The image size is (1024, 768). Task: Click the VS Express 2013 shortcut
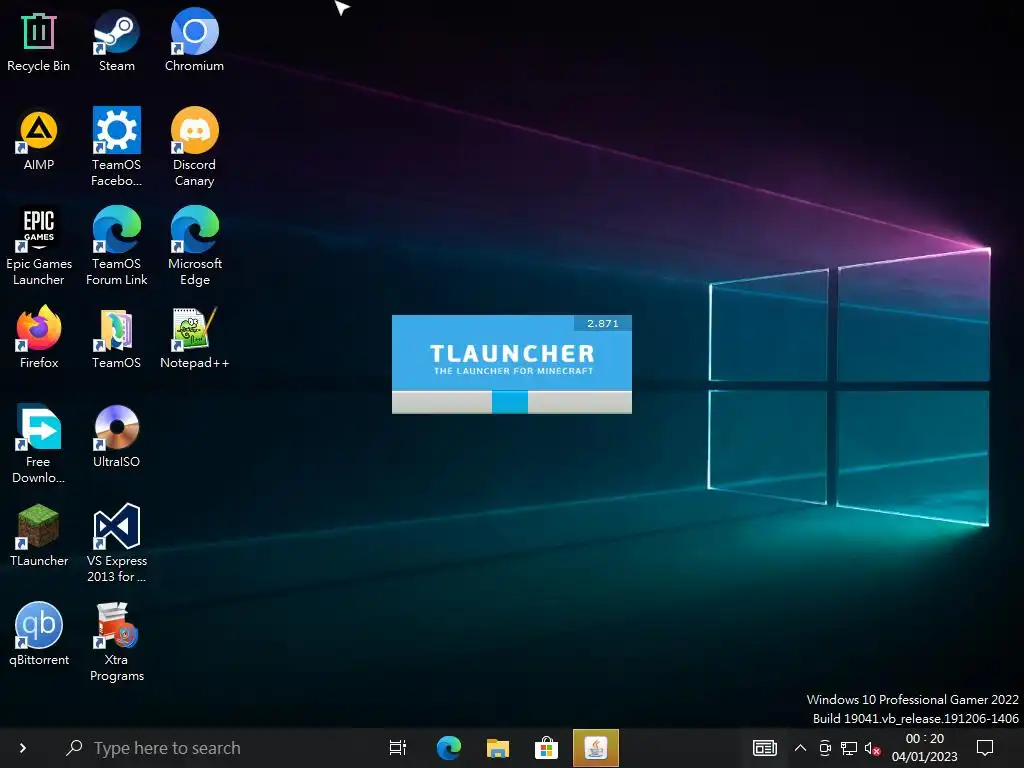click(x=116, y=544)
